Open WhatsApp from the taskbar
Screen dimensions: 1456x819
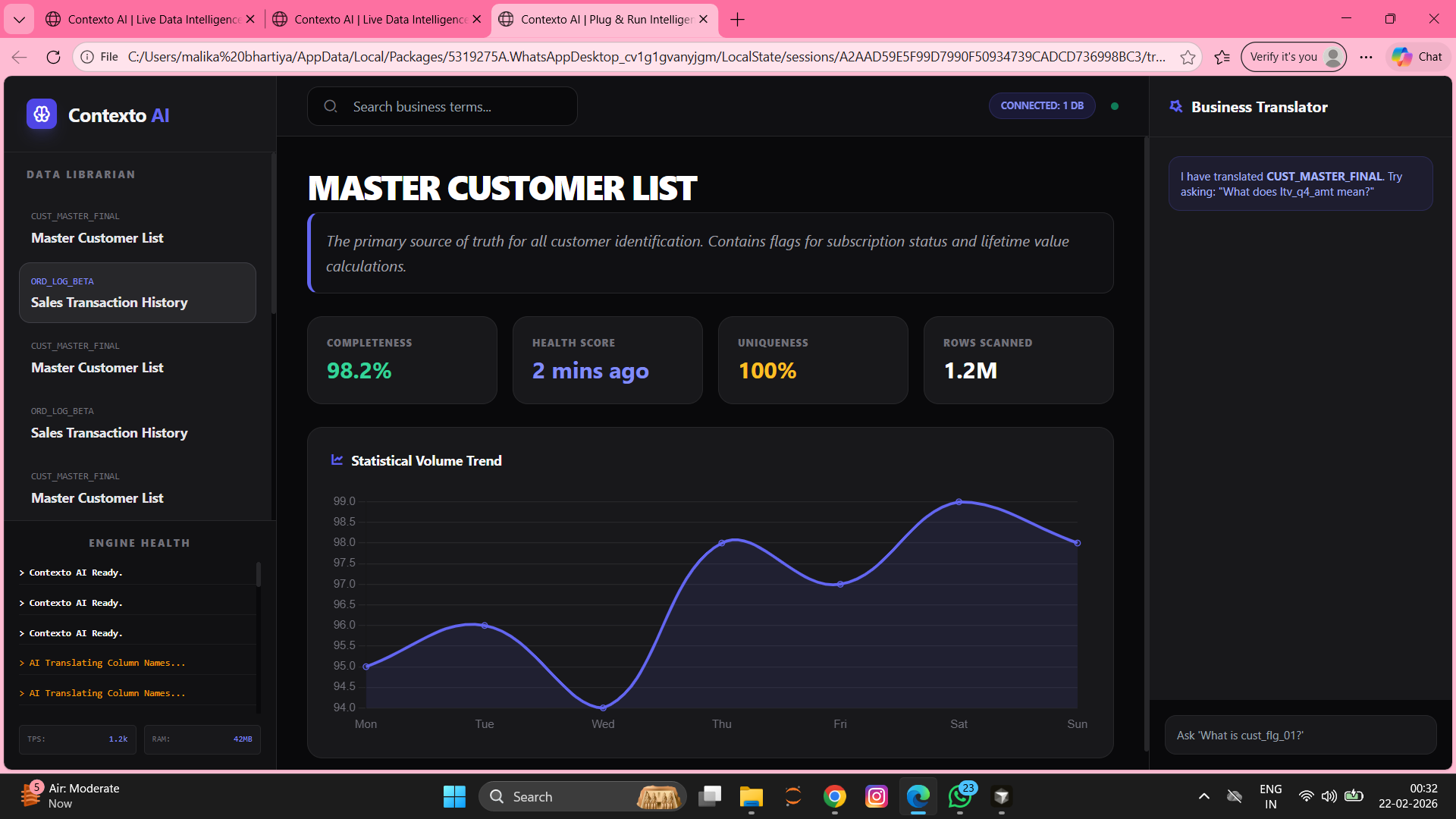coord(960,796)
